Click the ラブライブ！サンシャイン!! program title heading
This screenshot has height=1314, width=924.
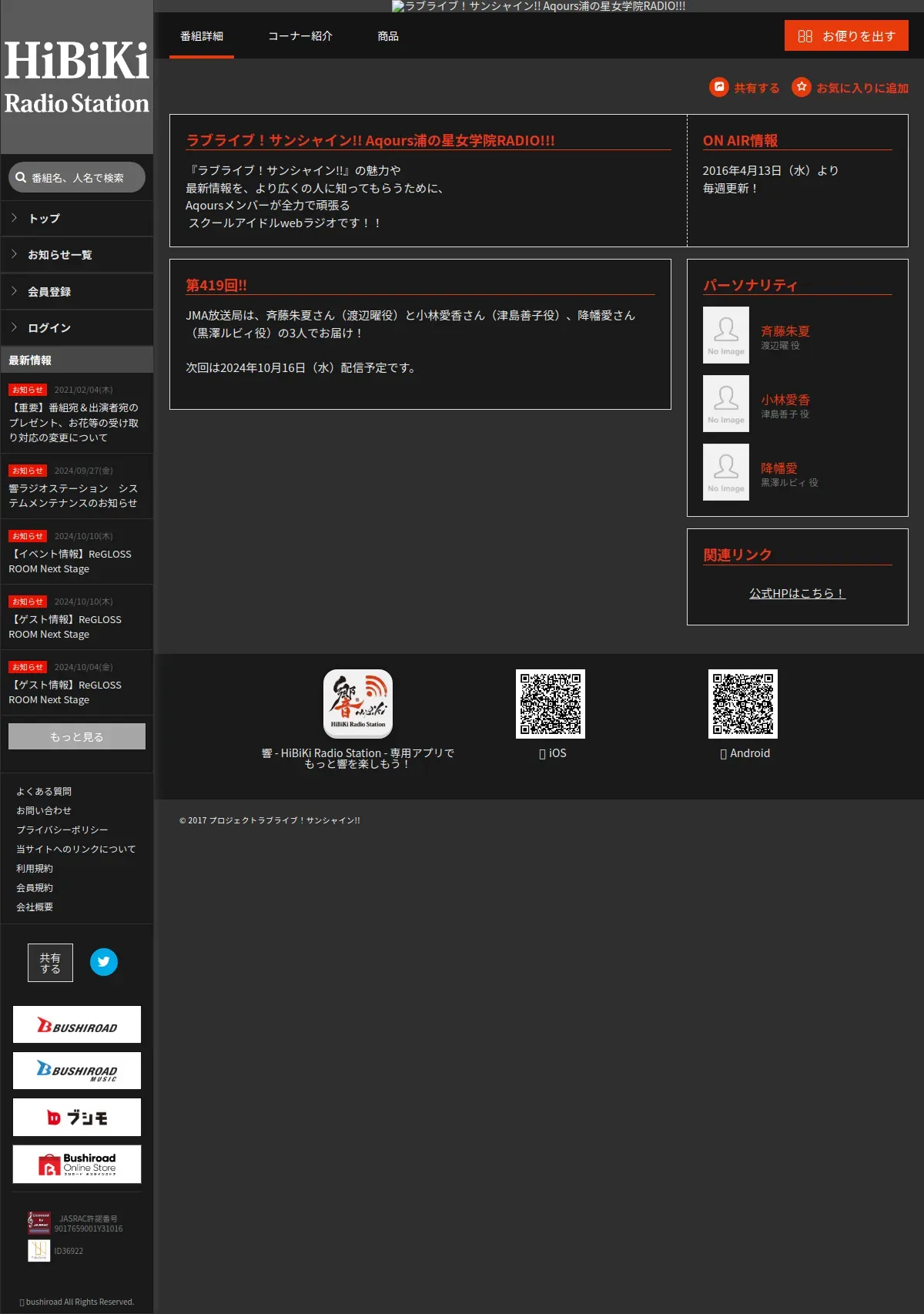pyautogui.click(x=370, y=140)
